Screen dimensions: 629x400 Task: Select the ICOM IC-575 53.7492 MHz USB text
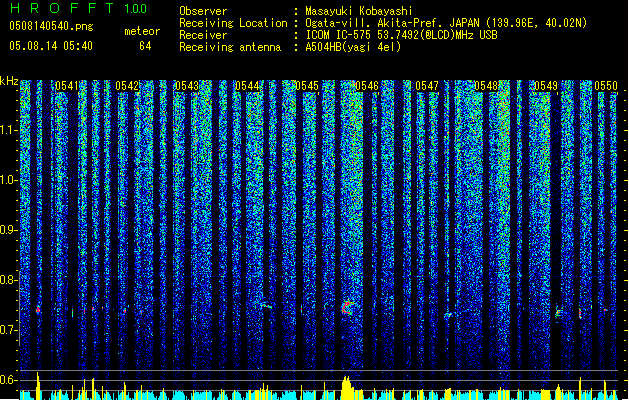click(401, 35)
